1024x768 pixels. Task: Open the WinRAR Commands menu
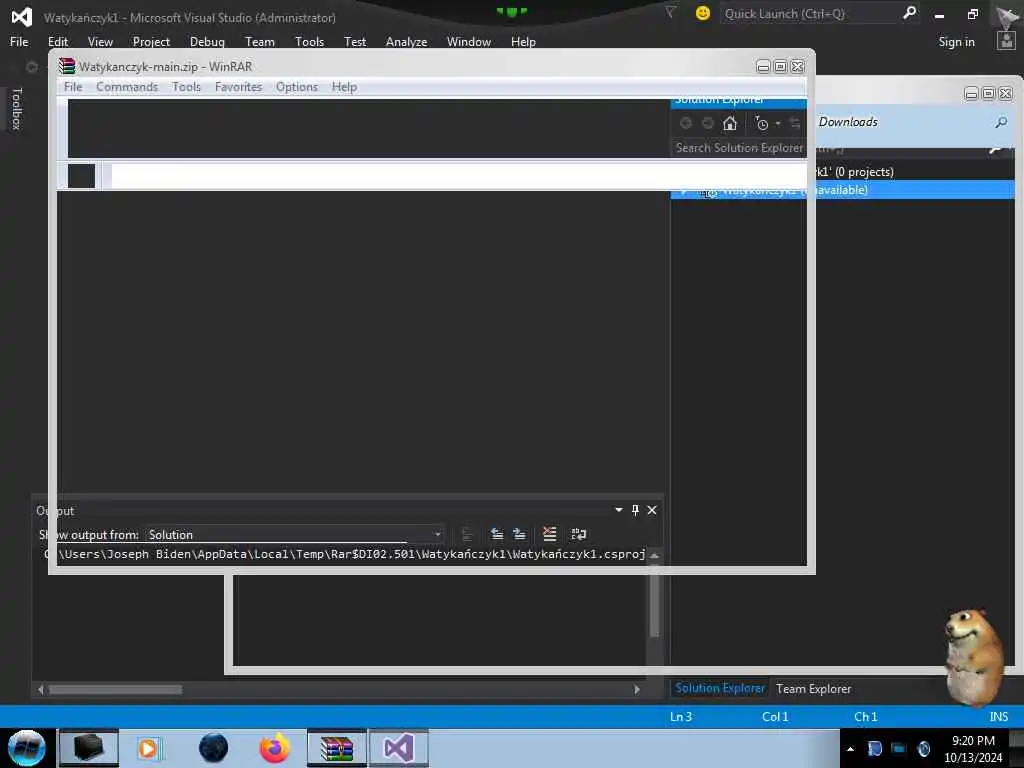pos(127,87)
